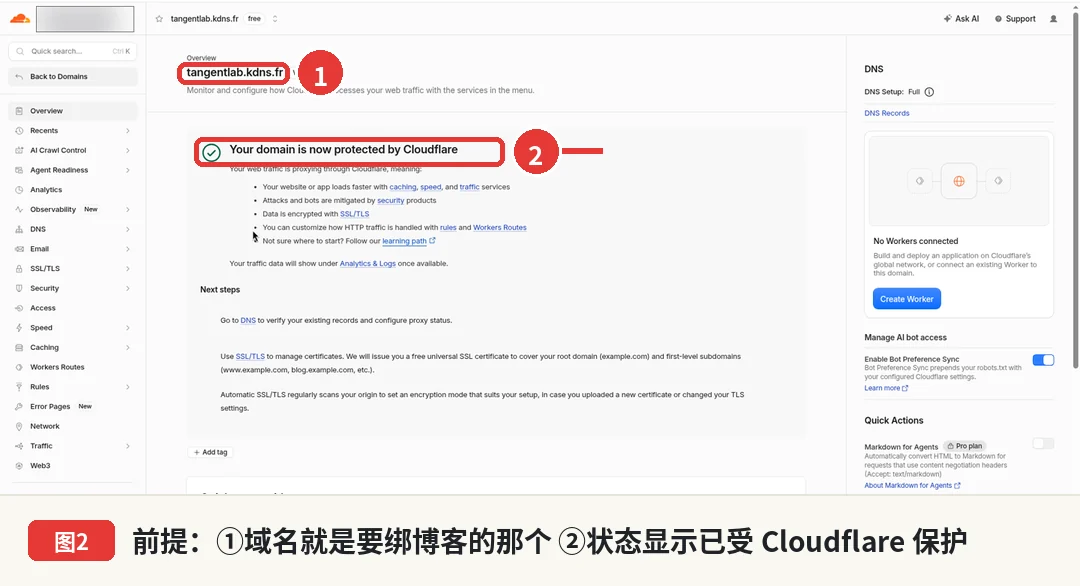Screen dimensions: 1080x586
Task: Focus the Quick search field
Action: point(72,51)
